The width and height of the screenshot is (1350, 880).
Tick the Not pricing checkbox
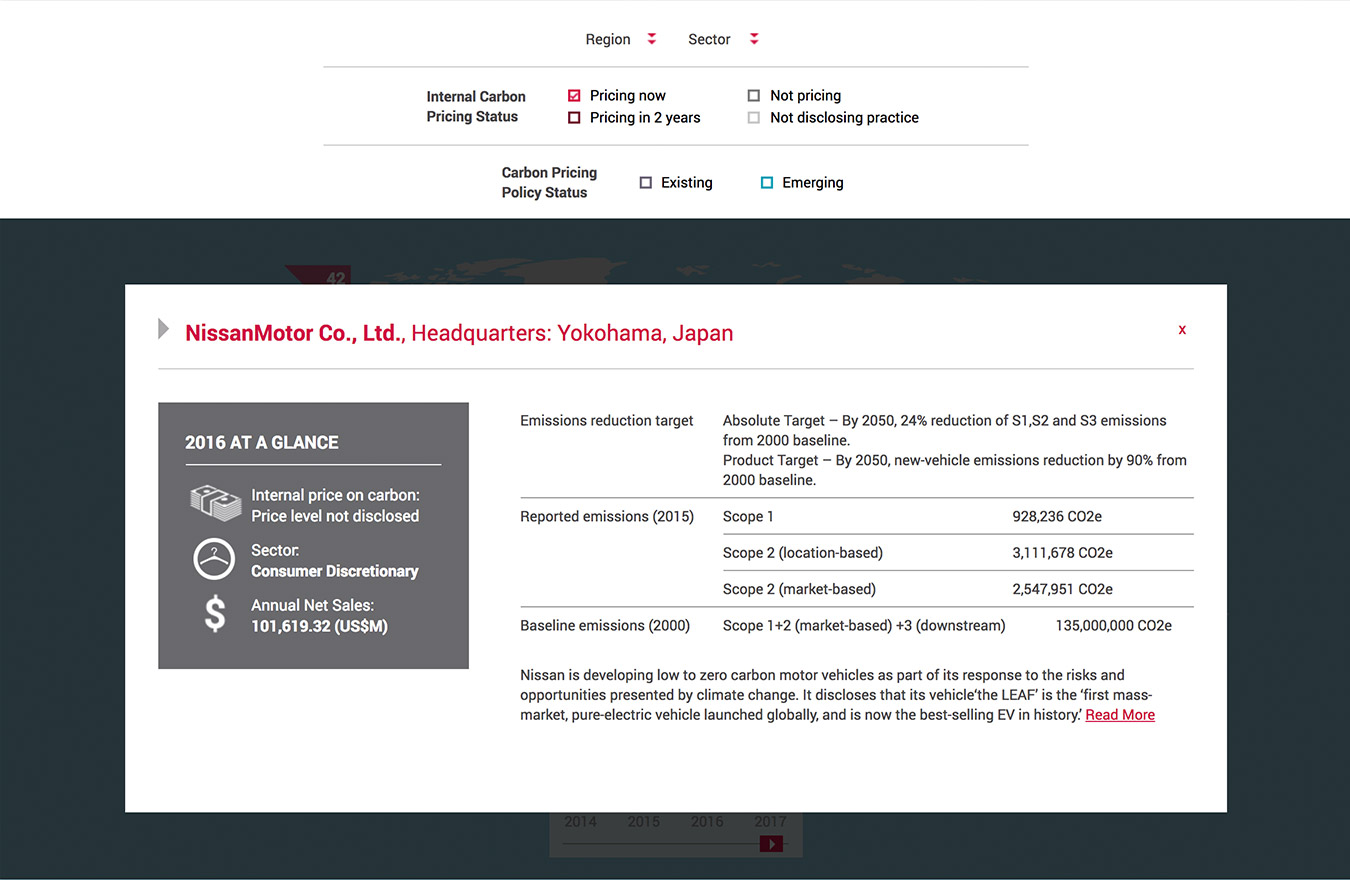[x=754, y=96]
